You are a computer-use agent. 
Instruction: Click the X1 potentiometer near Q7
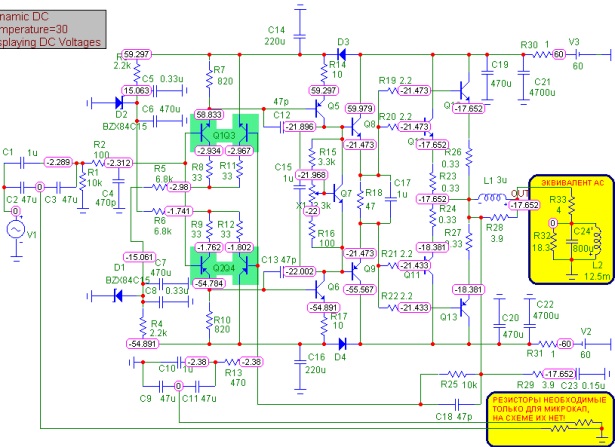(x=312, y=193)
